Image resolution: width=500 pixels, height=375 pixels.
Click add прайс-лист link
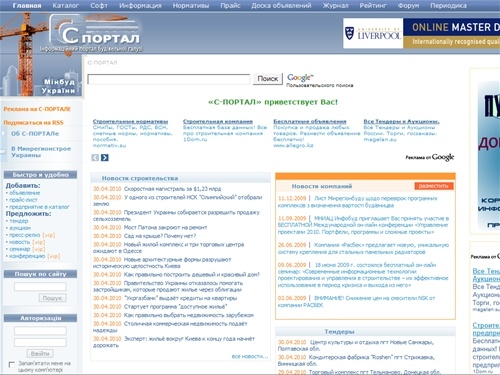(x=23, y=200)
